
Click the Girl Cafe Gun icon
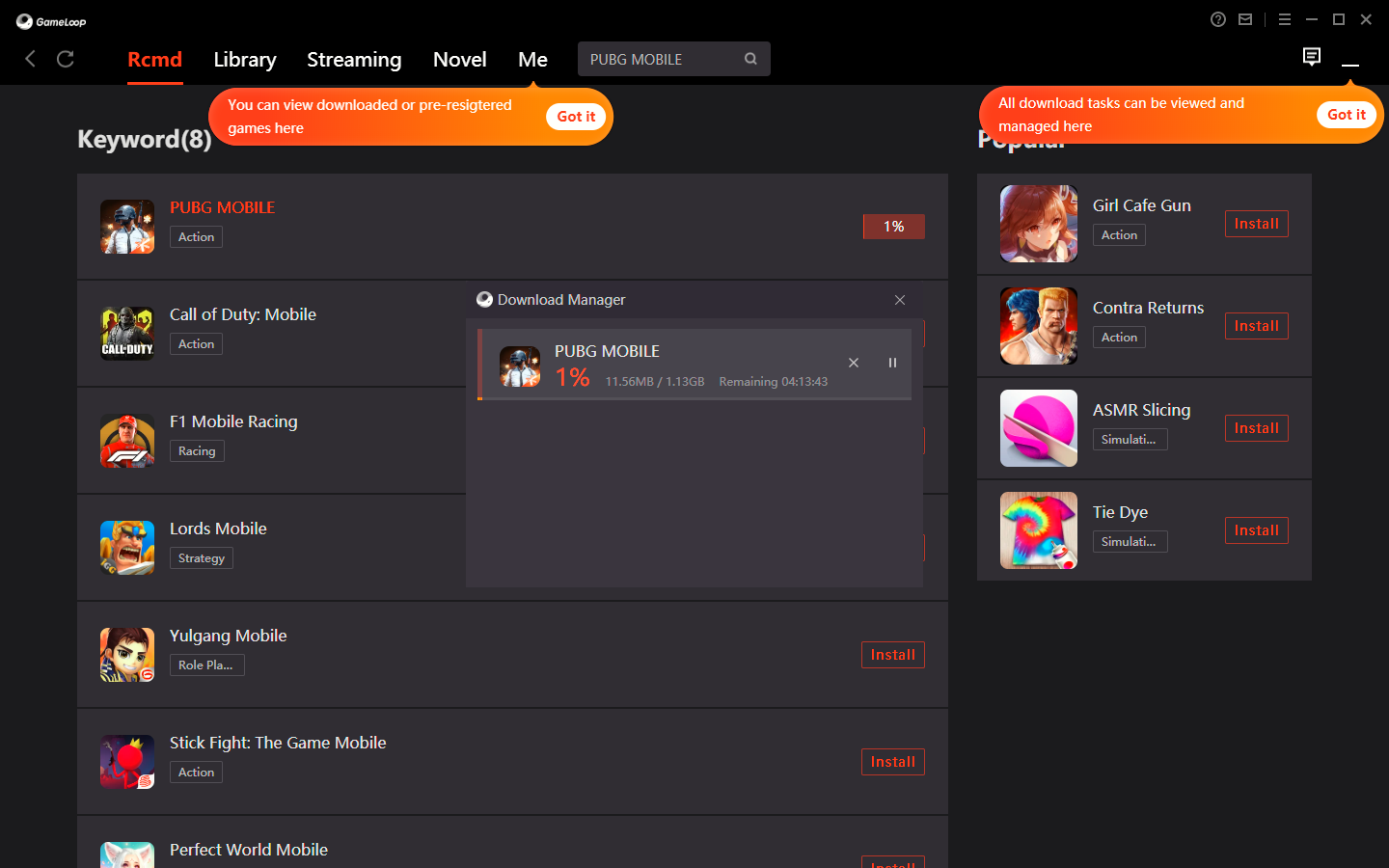[1039, 224]
